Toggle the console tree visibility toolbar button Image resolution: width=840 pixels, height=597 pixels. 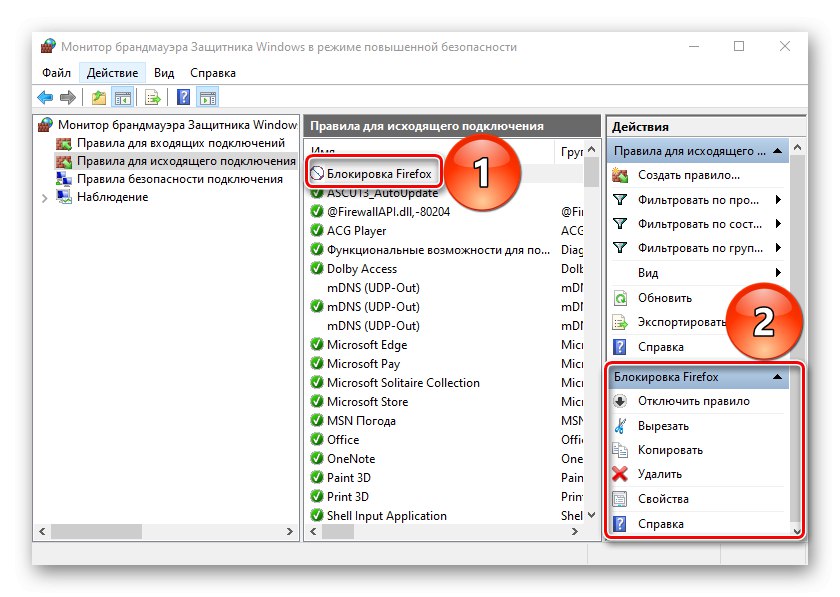coord(123,96)
